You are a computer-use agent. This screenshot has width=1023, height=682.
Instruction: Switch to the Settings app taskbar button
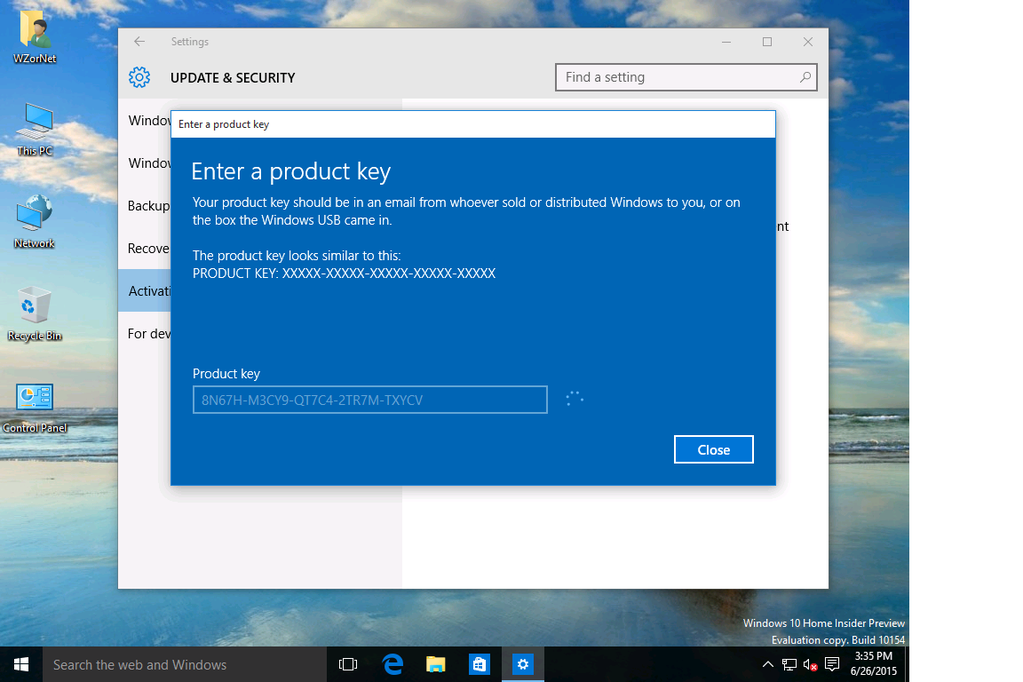click(523, 664)
